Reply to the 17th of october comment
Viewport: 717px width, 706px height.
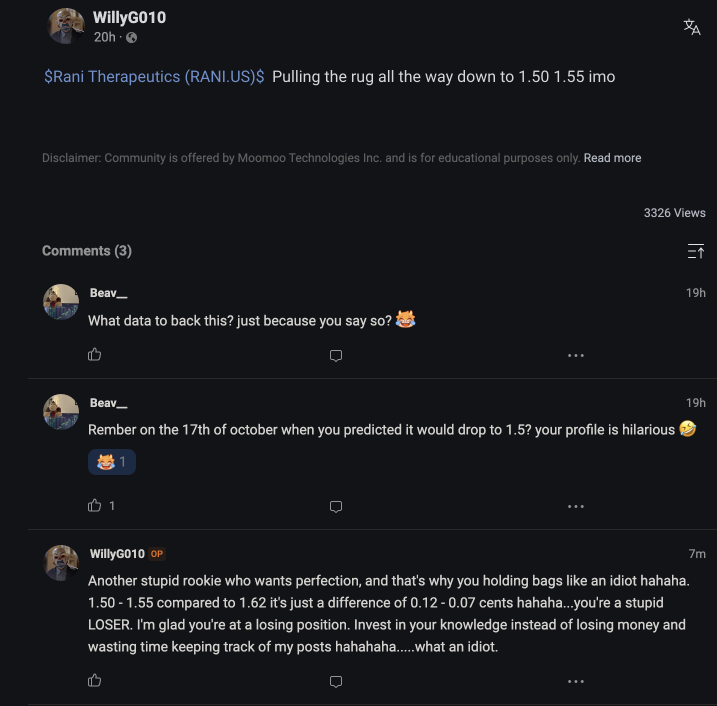tap(336, 507)
